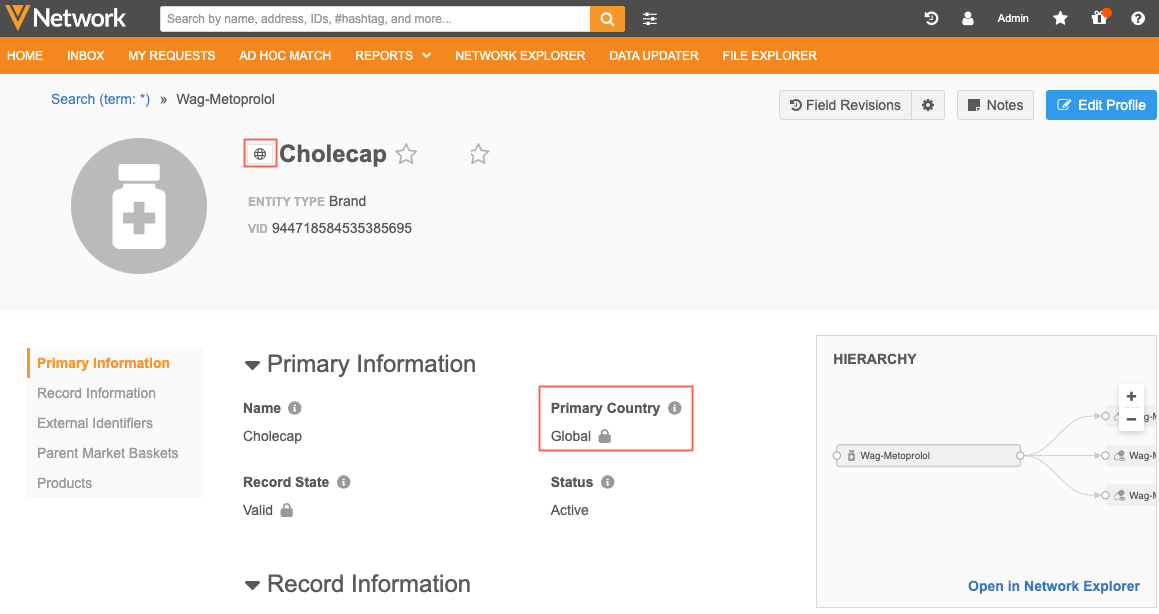Open the Reports dropdown menu
This screenshot has height=614, width=1159.
(392, 56)
